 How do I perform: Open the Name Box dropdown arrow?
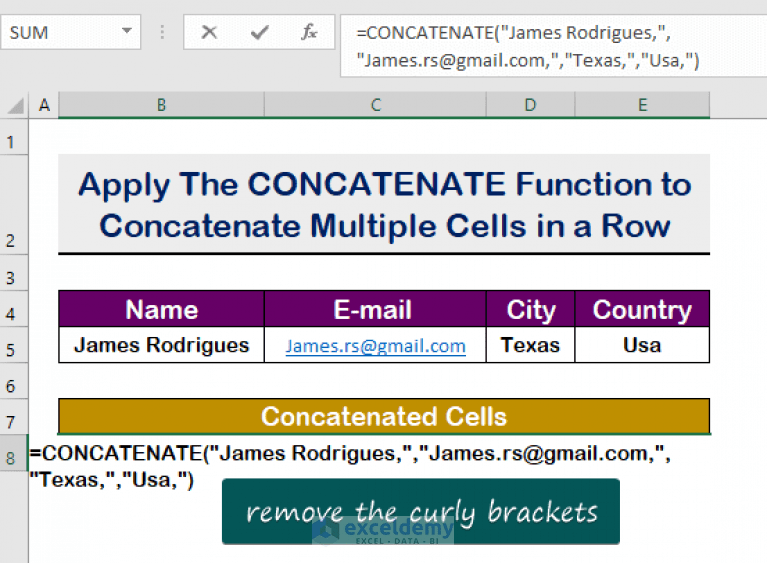127,31
